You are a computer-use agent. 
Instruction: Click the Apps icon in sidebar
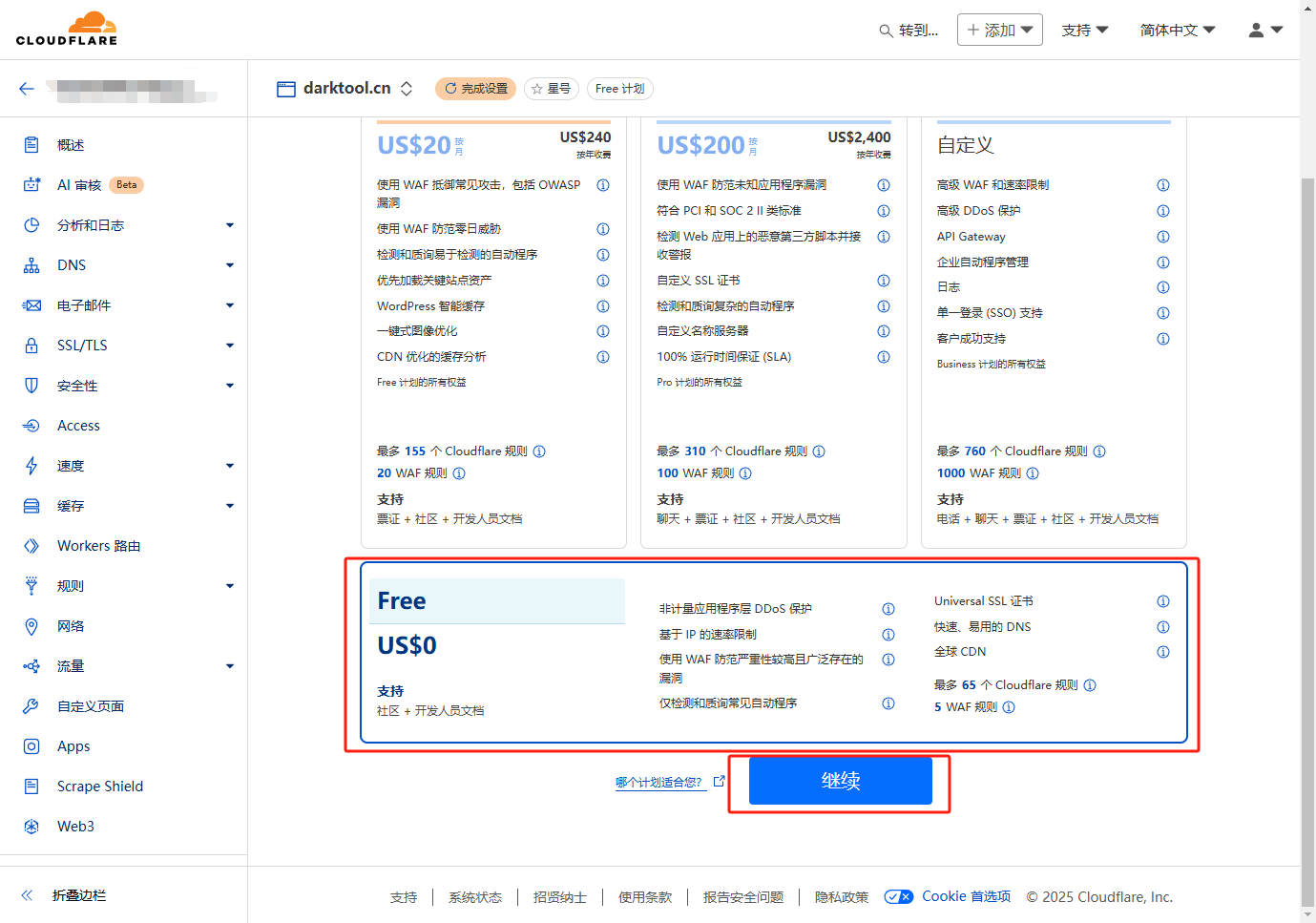[31, 746]
